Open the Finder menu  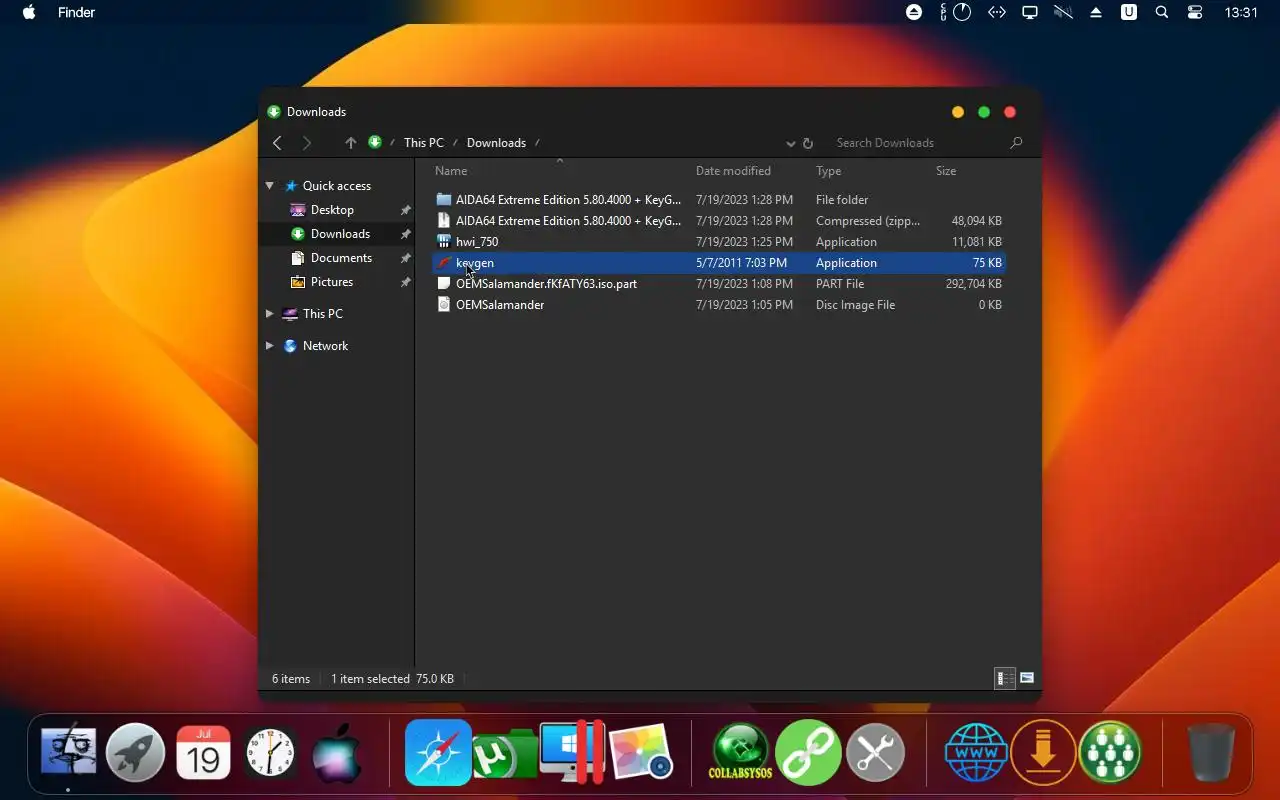pyautogui.click(x=77, y=13)
